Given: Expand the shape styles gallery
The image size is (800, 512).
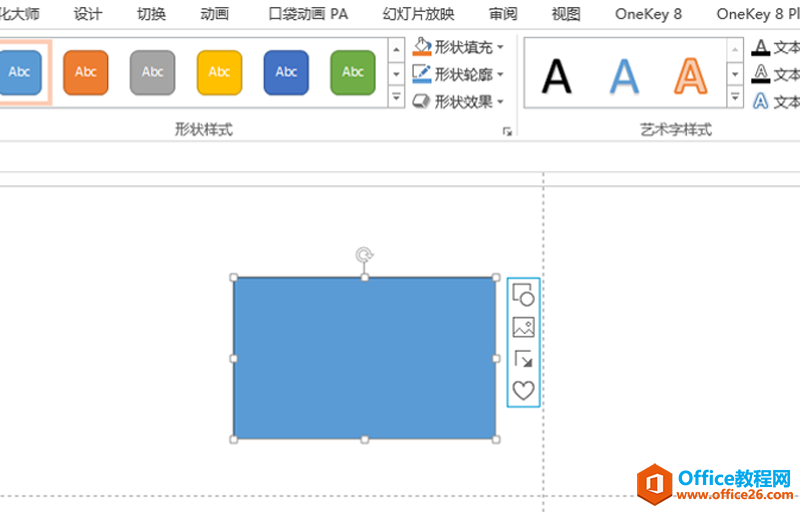Looking at the screenshot, I should (396, 96).
